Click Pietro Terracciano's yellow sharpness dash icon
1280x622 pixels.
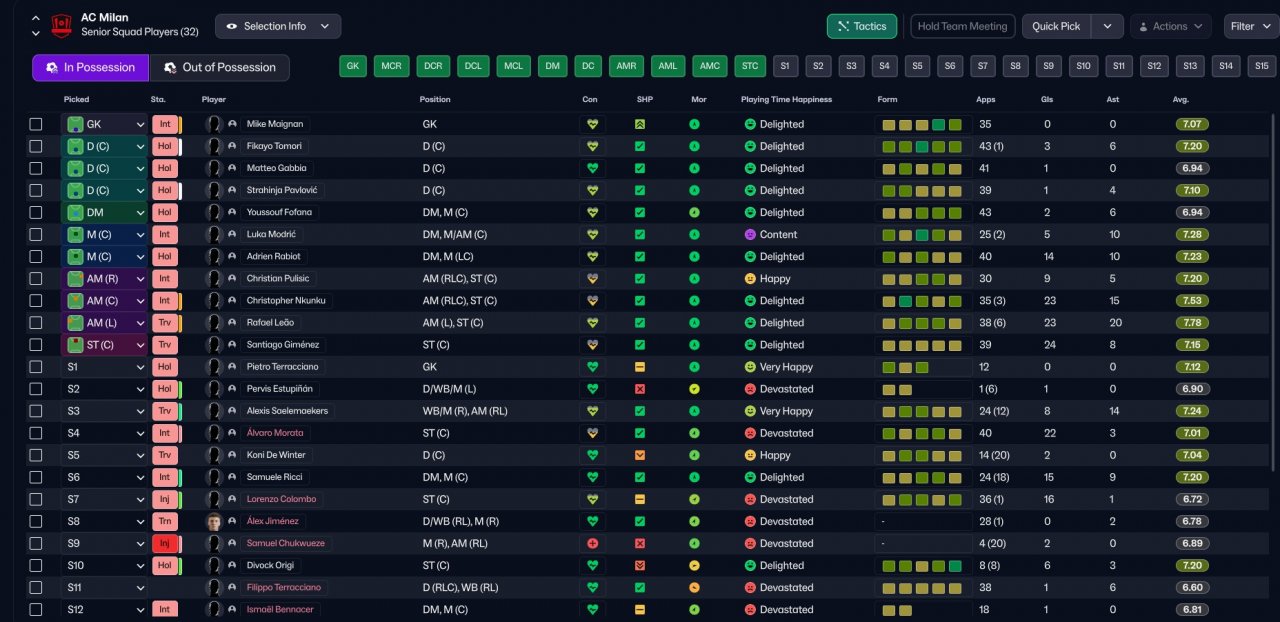pyautogui.click(x=640, y=367)
